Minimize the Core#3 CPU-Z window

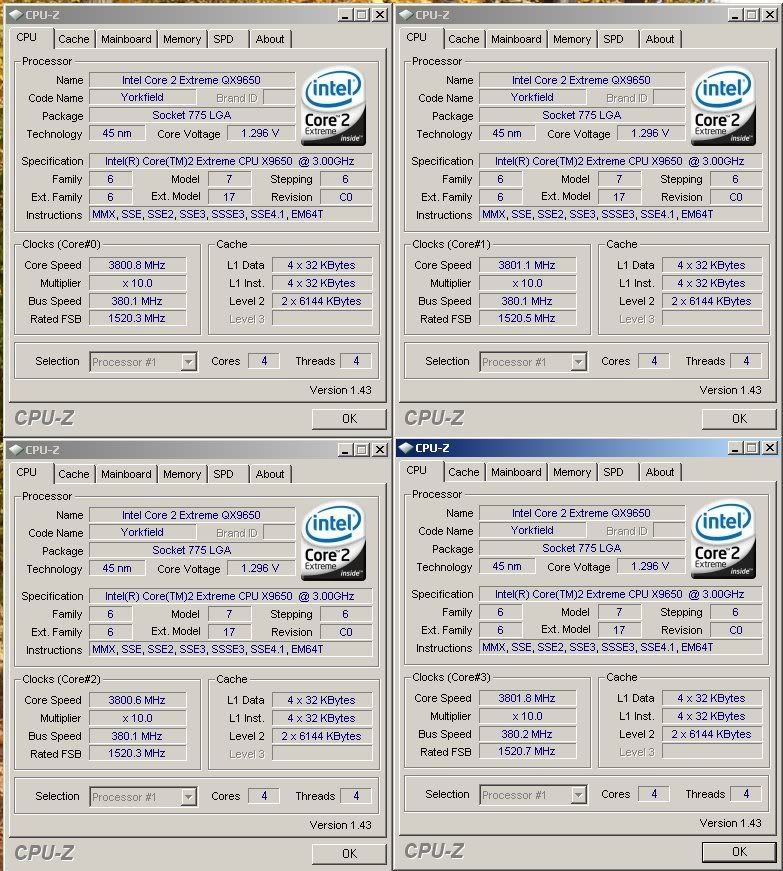pyautogui.click(x=735, y=448)
